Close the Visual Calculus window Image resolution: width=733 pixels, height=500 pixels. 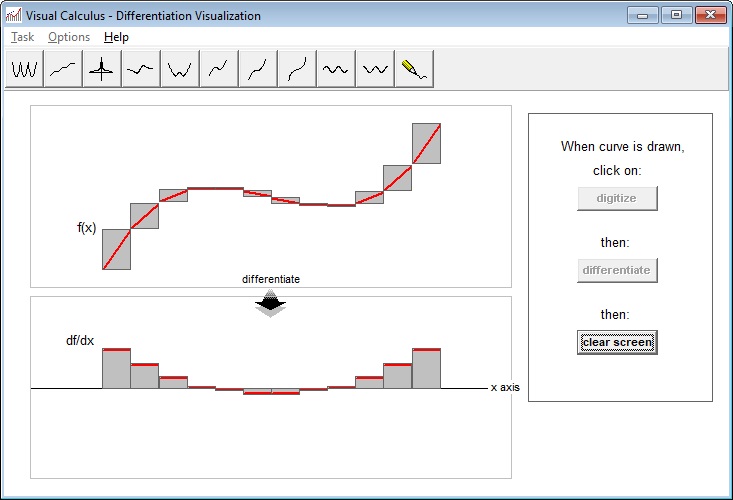pyautogui.click(x=711, y=15)
